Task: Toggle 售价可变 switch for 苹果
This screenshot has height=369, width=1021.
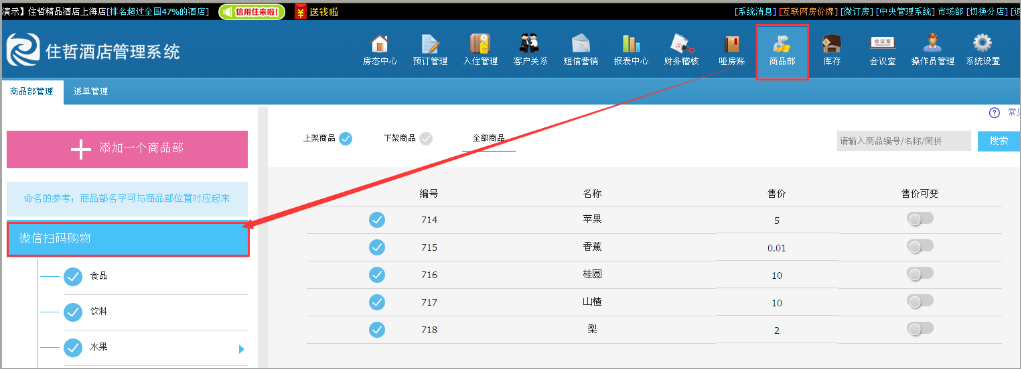Action: coord(919,219)
